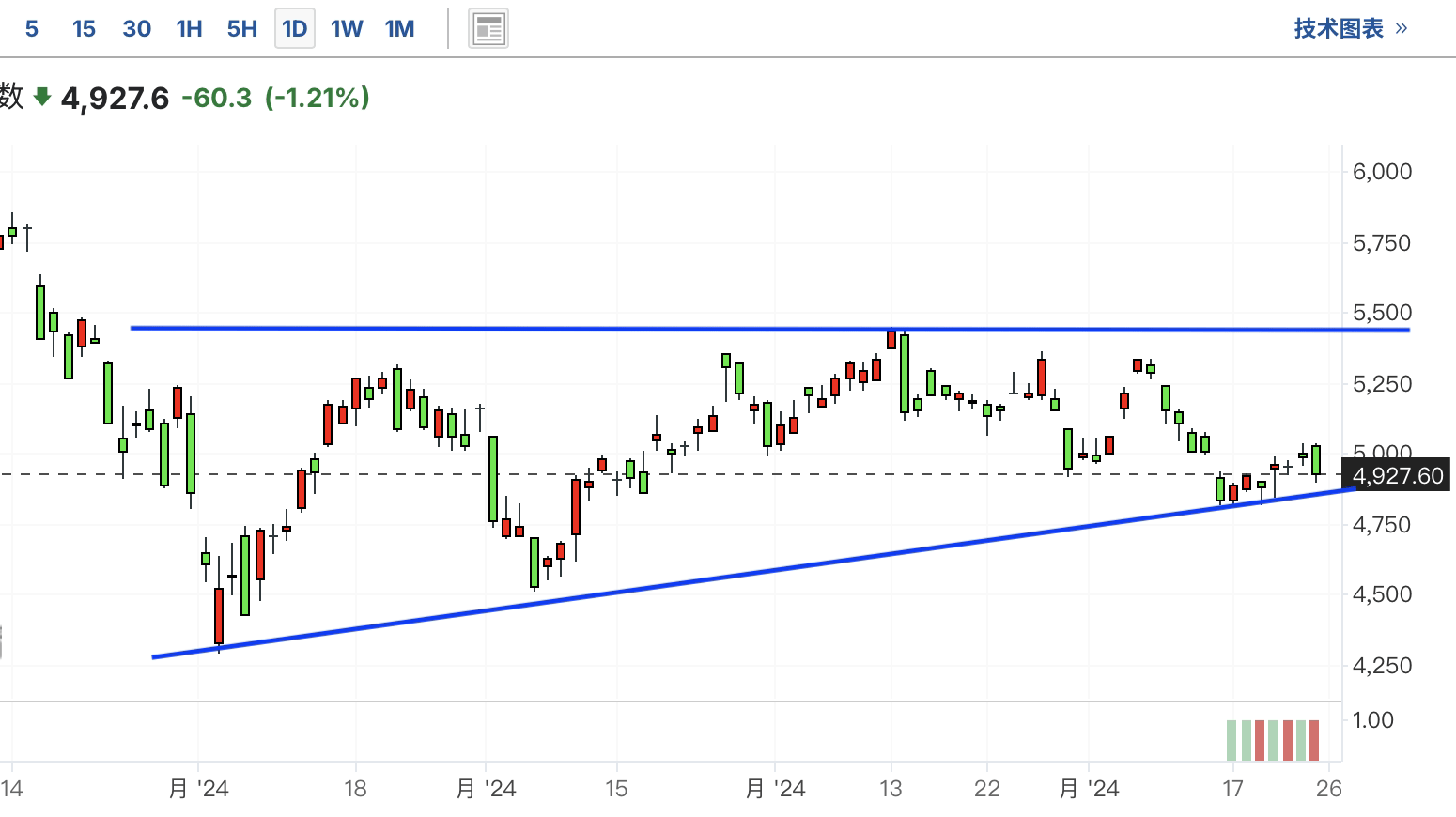
Task: Click the 5,750 price axis label
Action: point(1382,243)
